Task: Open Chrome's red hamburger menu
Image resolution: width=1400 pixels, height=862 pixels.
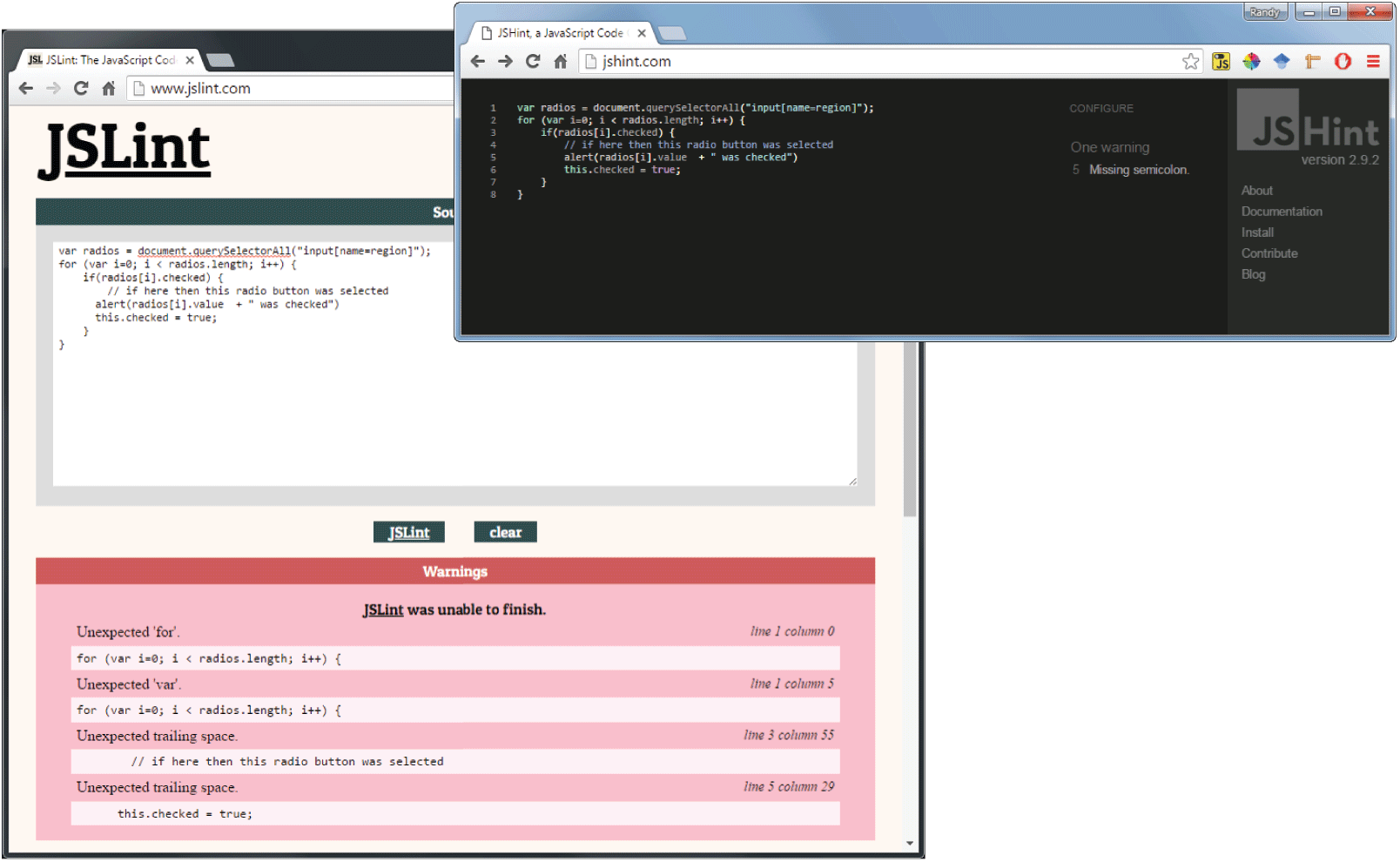Action: (1373, 62)
